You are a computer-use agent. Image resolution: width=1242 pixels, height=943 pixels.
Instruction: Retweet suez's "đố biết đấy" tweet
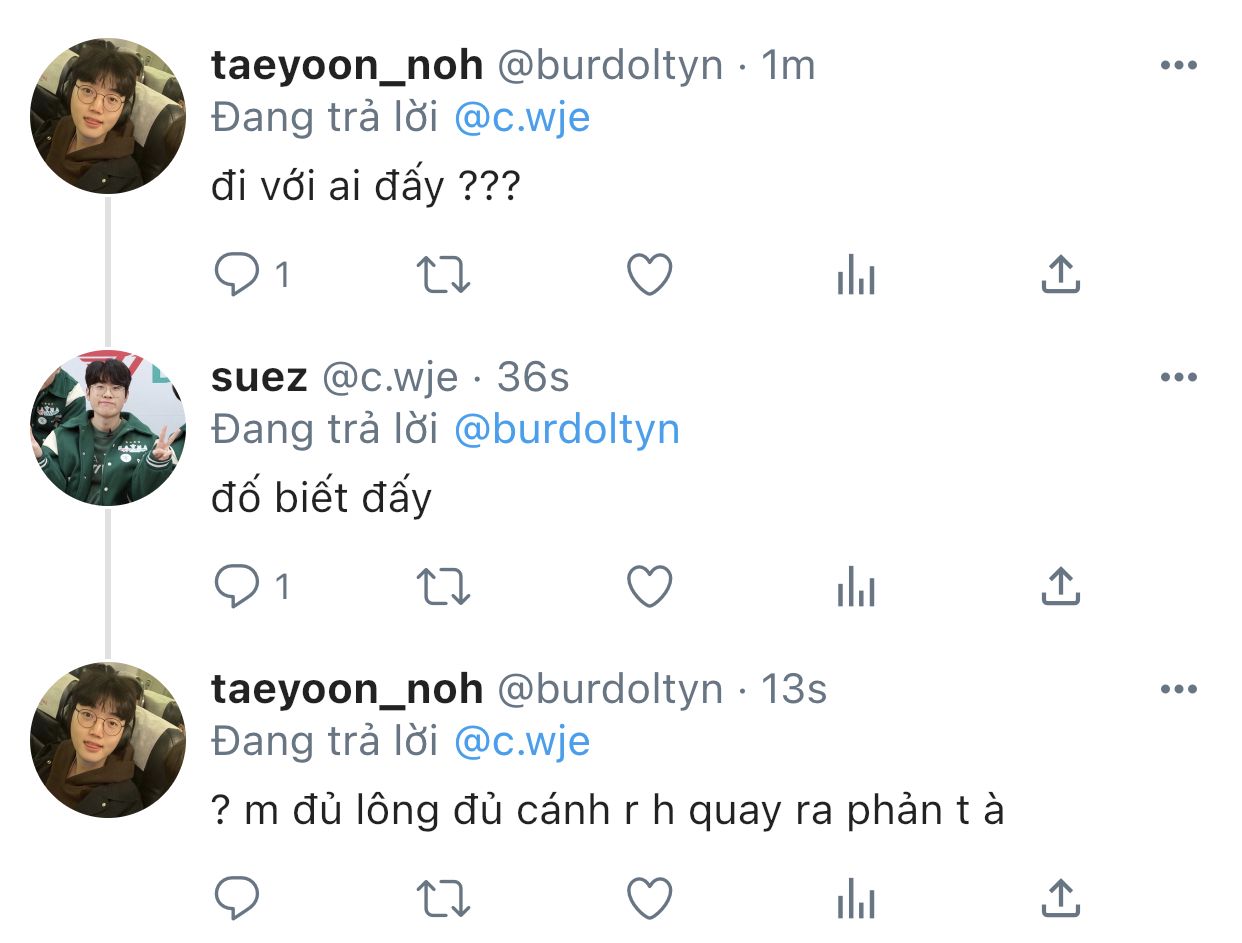point(443,586)
